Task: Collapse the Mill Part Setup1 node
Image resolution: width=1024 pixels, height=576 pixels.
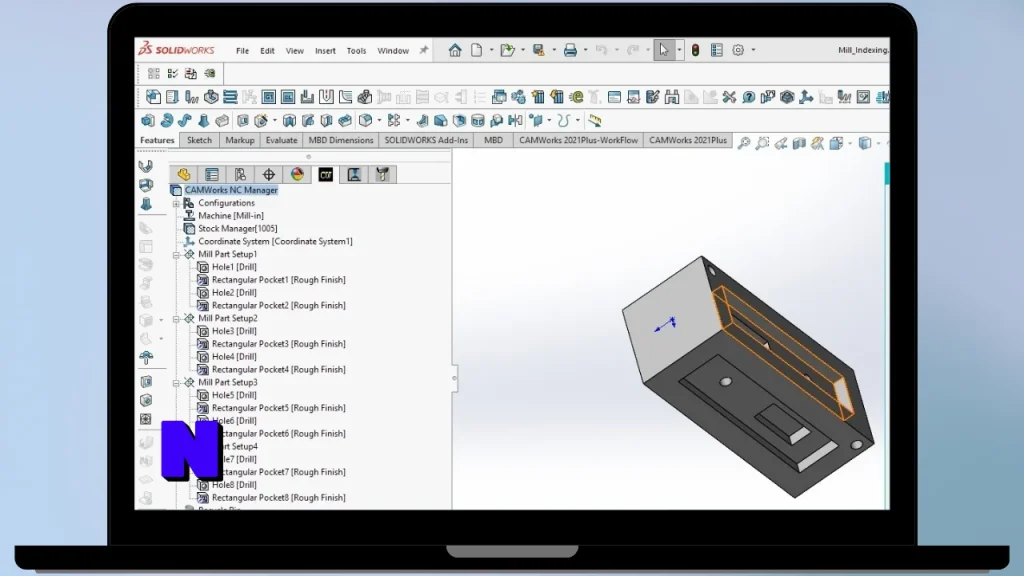Action: pos(176,255)
